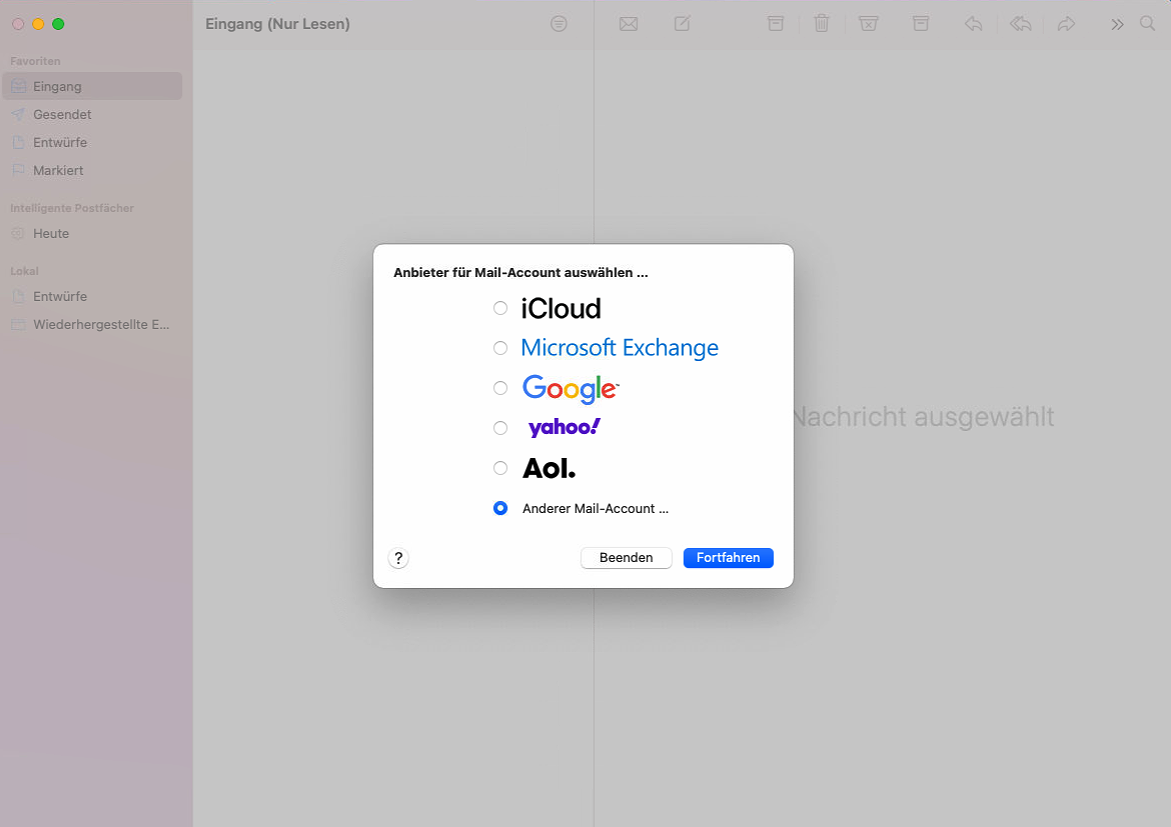Select the iCloud radio button
This screenshot has height=827, width=1171.
click(x=501, y=308)
